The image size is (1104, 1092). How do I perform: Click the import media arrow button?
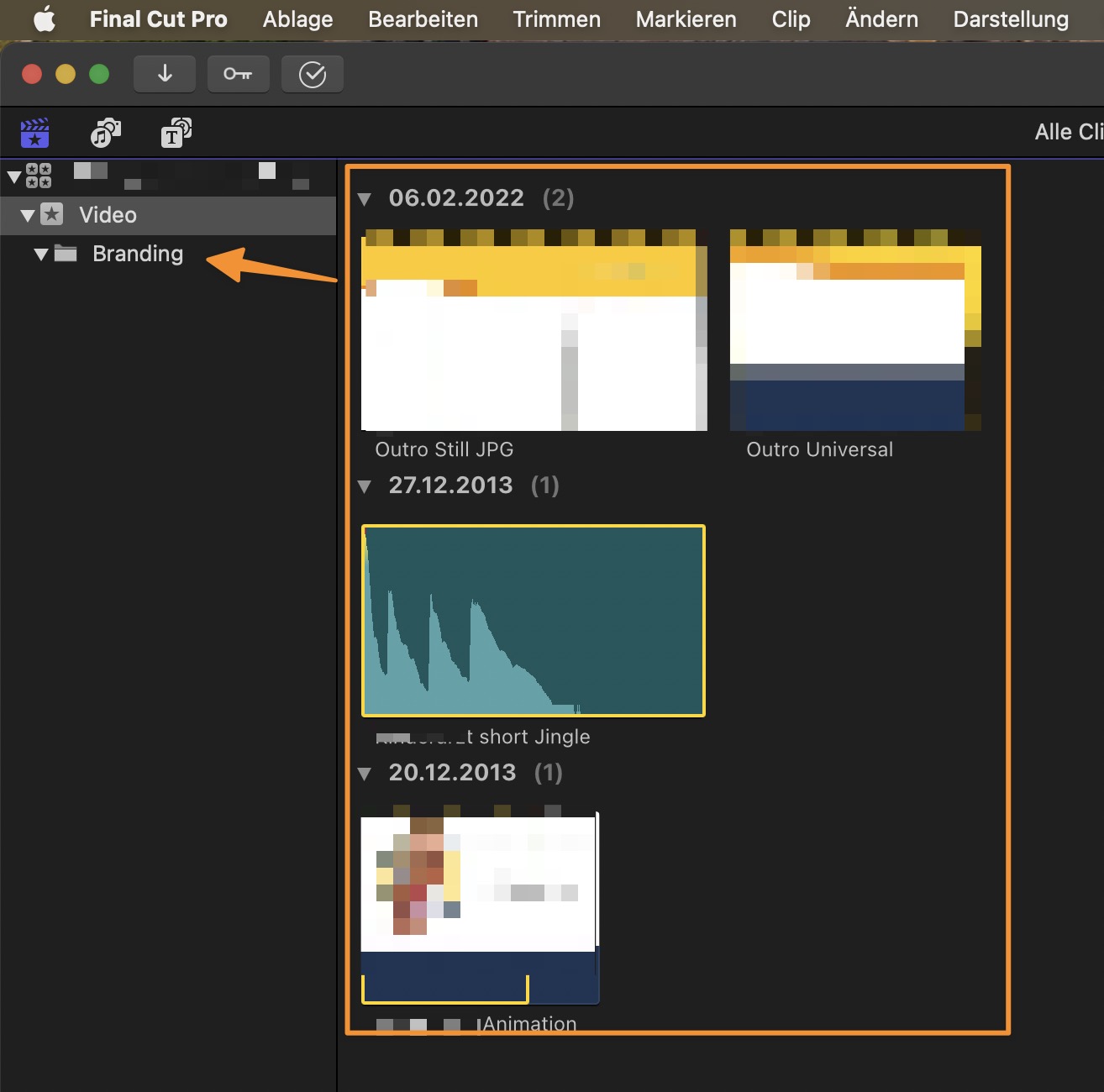click(165, 74)
